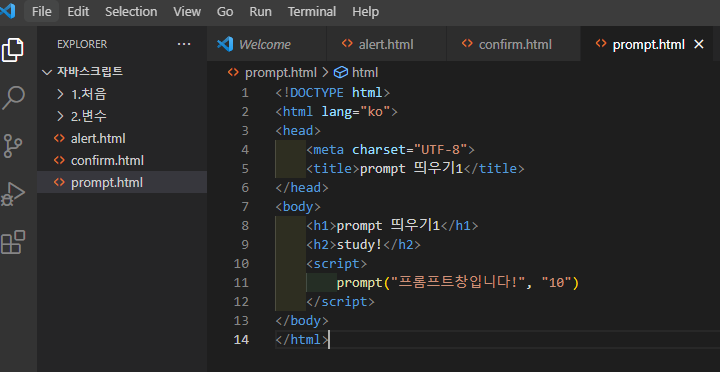Open confirm.html in the explorer tree
The height and width of the screenshot is (372, 720).
[122, 160]
